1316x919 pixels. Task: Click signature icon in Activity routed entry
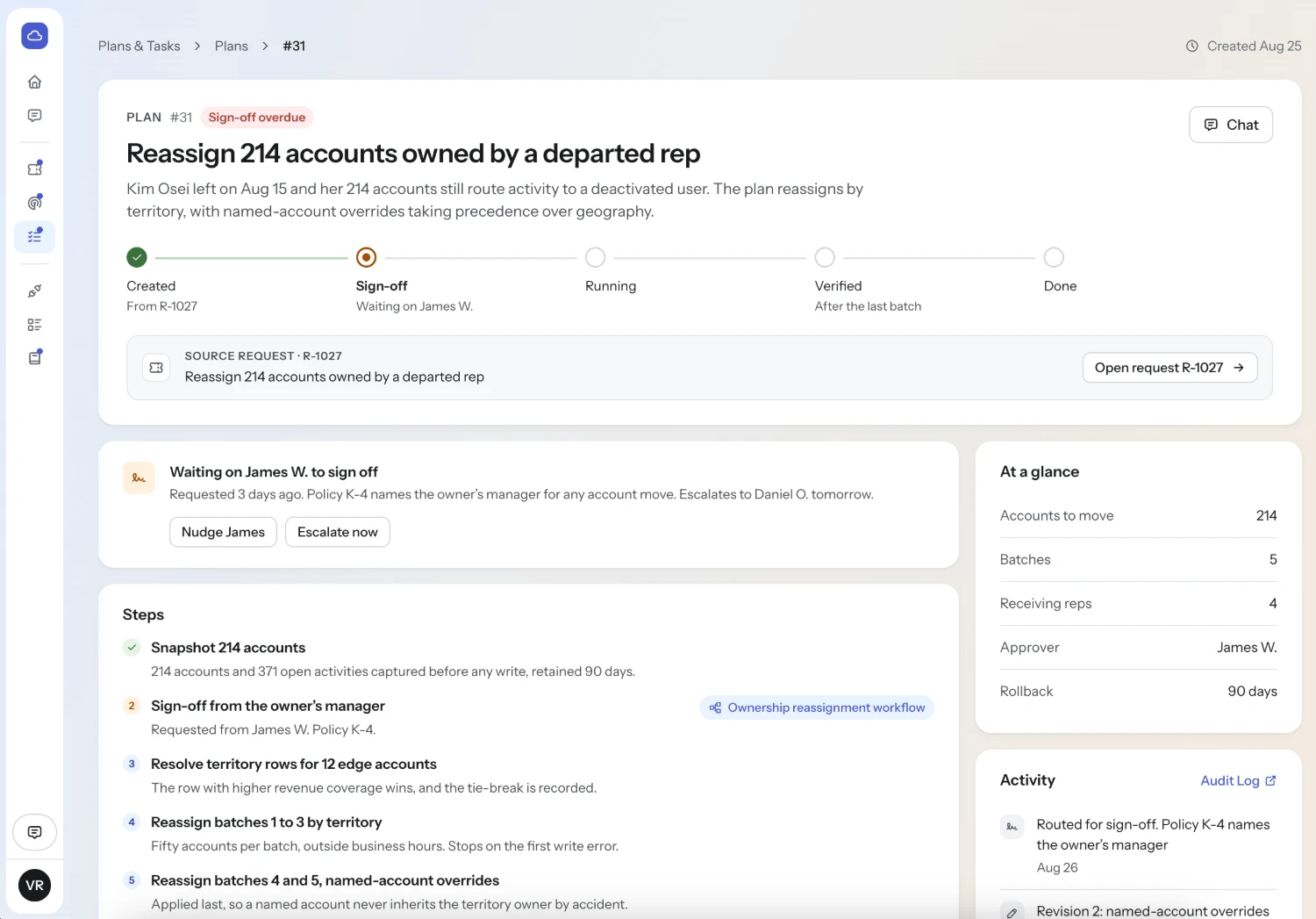click(1012, 827)
